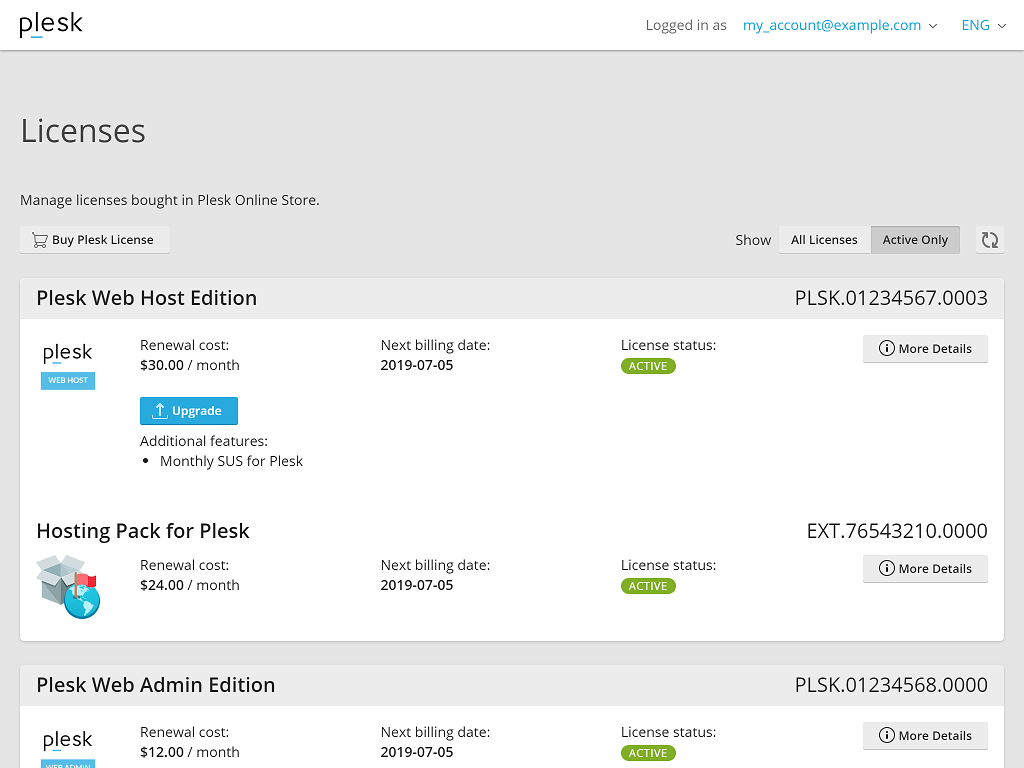This screenshot has height=768, width=1024.
Task: Click ACTIVE status badge of Hosting Pack
Action: [x=648, y=586]
